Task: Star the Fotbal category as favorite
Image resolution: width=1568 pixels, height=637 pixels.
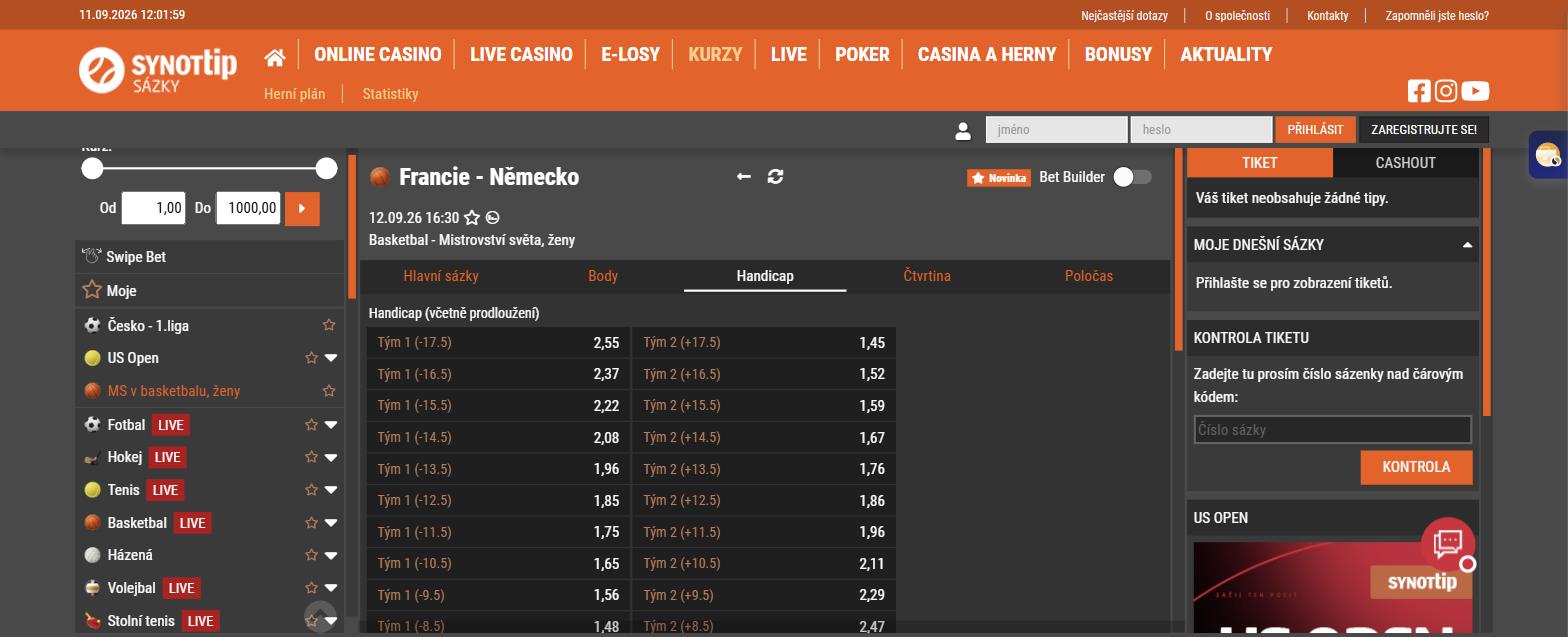Action: (x=311, y=425)
